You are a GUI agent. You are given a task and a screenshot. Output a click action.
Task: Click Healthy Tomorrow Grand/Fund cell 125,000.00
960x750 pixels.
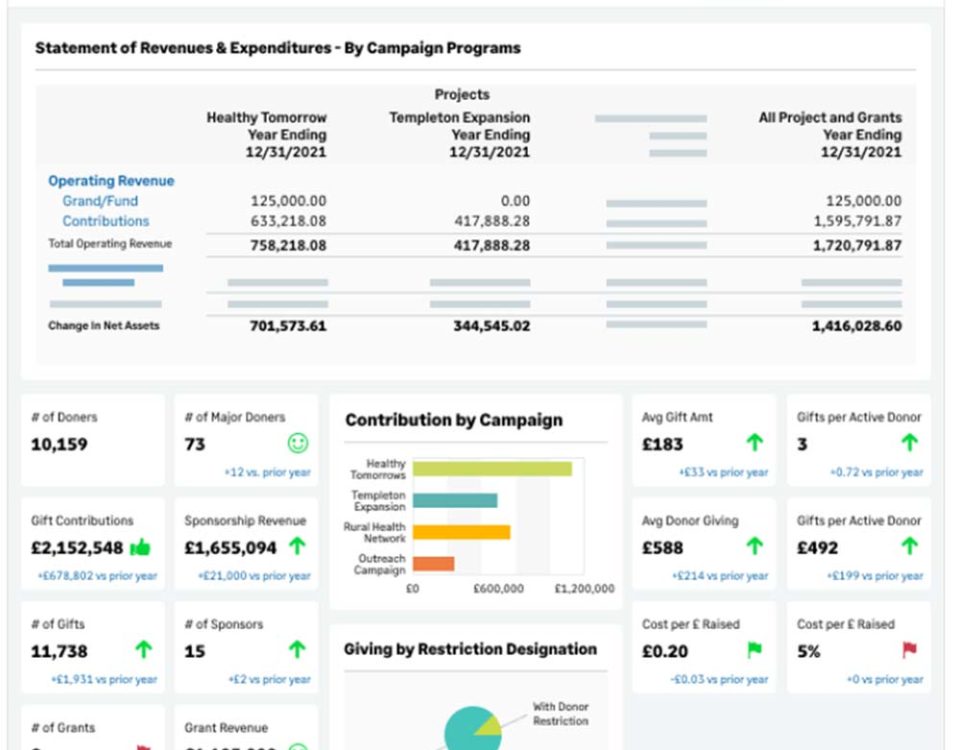[288, 201]
